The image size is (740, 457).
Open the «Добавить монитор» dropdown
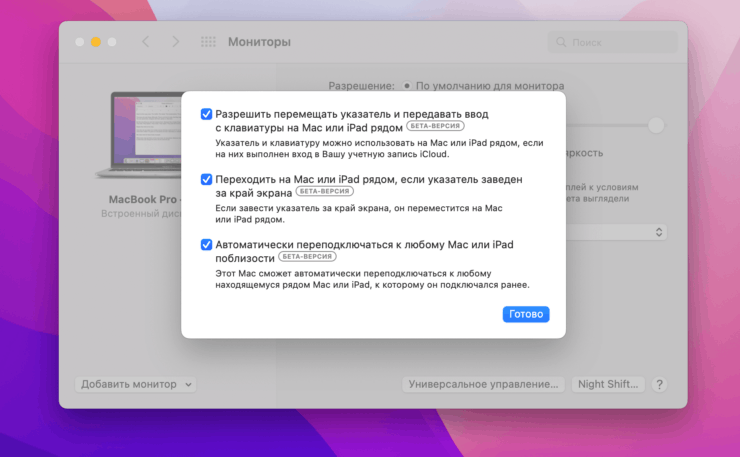(136, 384)
